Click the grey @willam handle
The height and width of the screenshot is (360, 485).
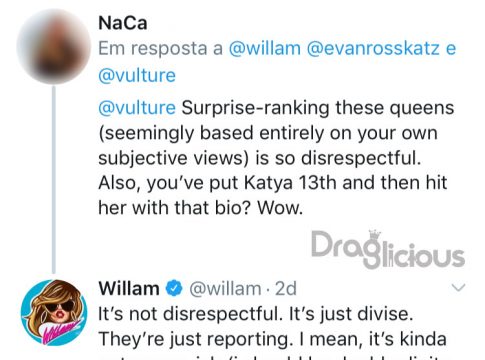click(x=225, y=289)
